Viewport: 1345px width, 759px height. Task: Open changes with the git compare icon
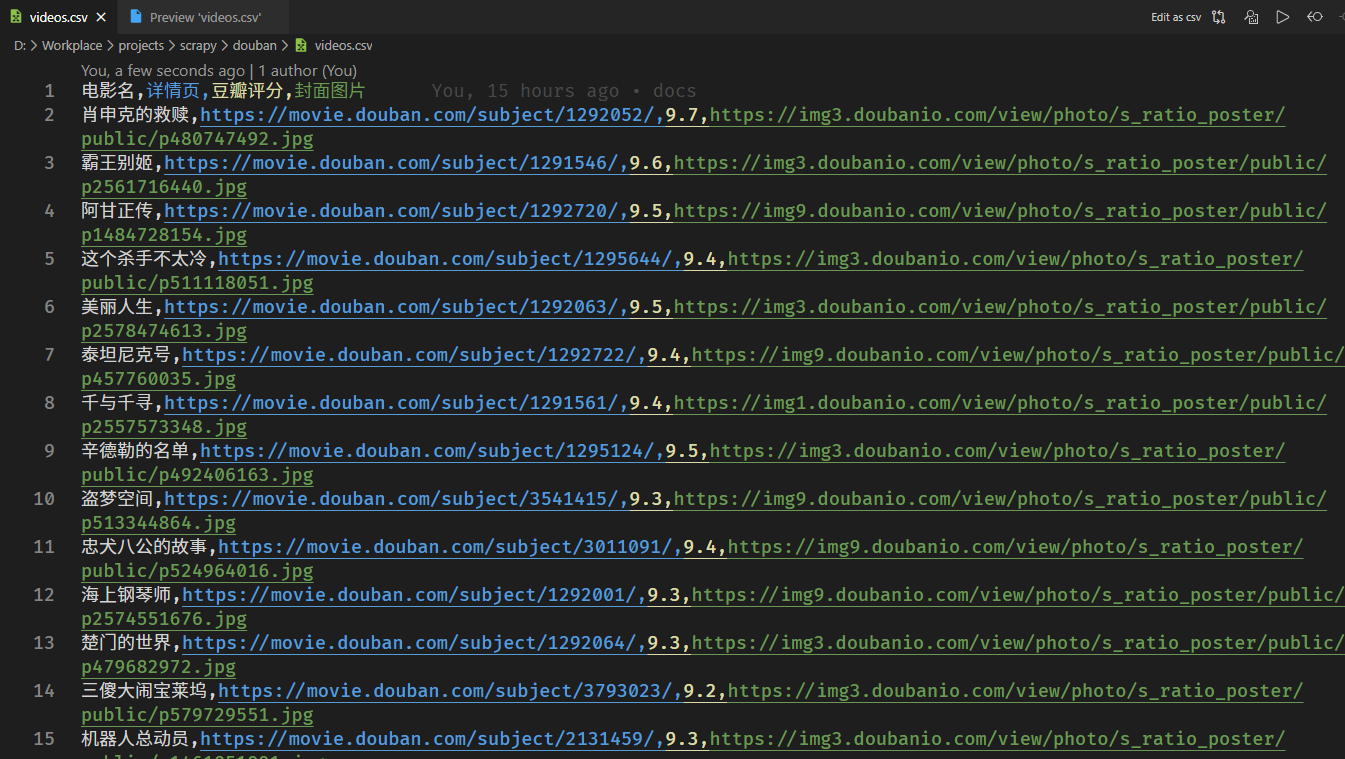click(1219, 17)
